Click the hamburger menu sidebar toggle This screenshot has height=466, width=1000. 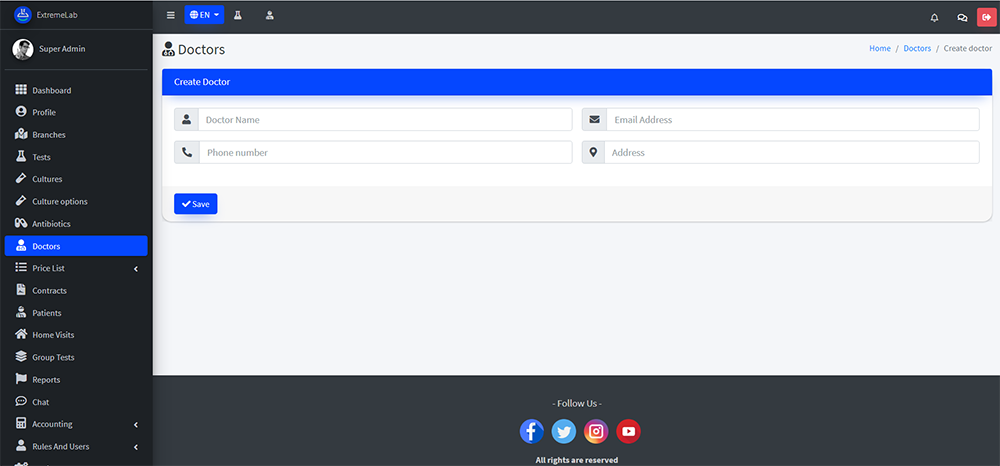pos(170,16)
